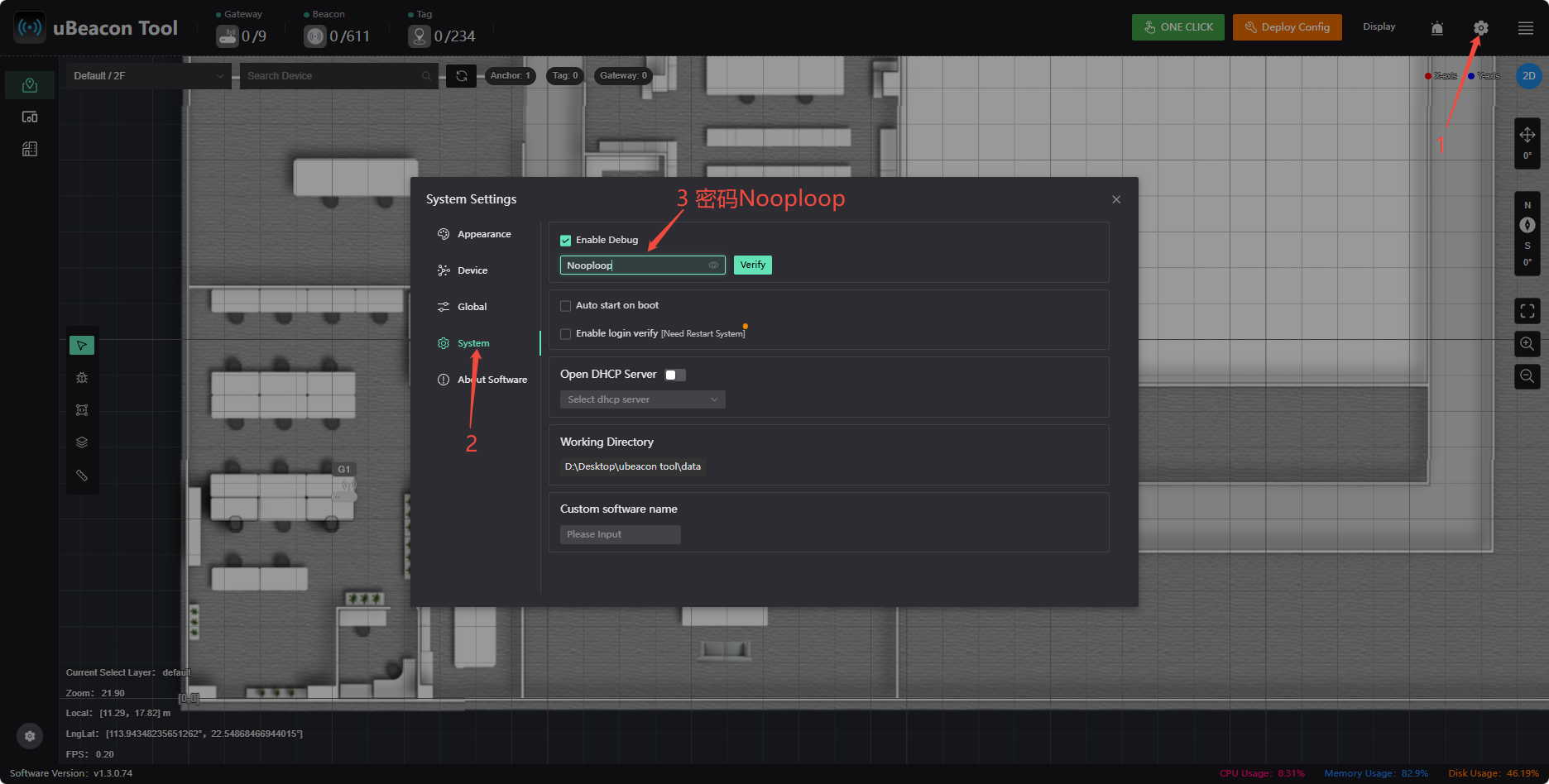Zoom out on the map
1549x784 pixels.
(x=1527, y=376)
